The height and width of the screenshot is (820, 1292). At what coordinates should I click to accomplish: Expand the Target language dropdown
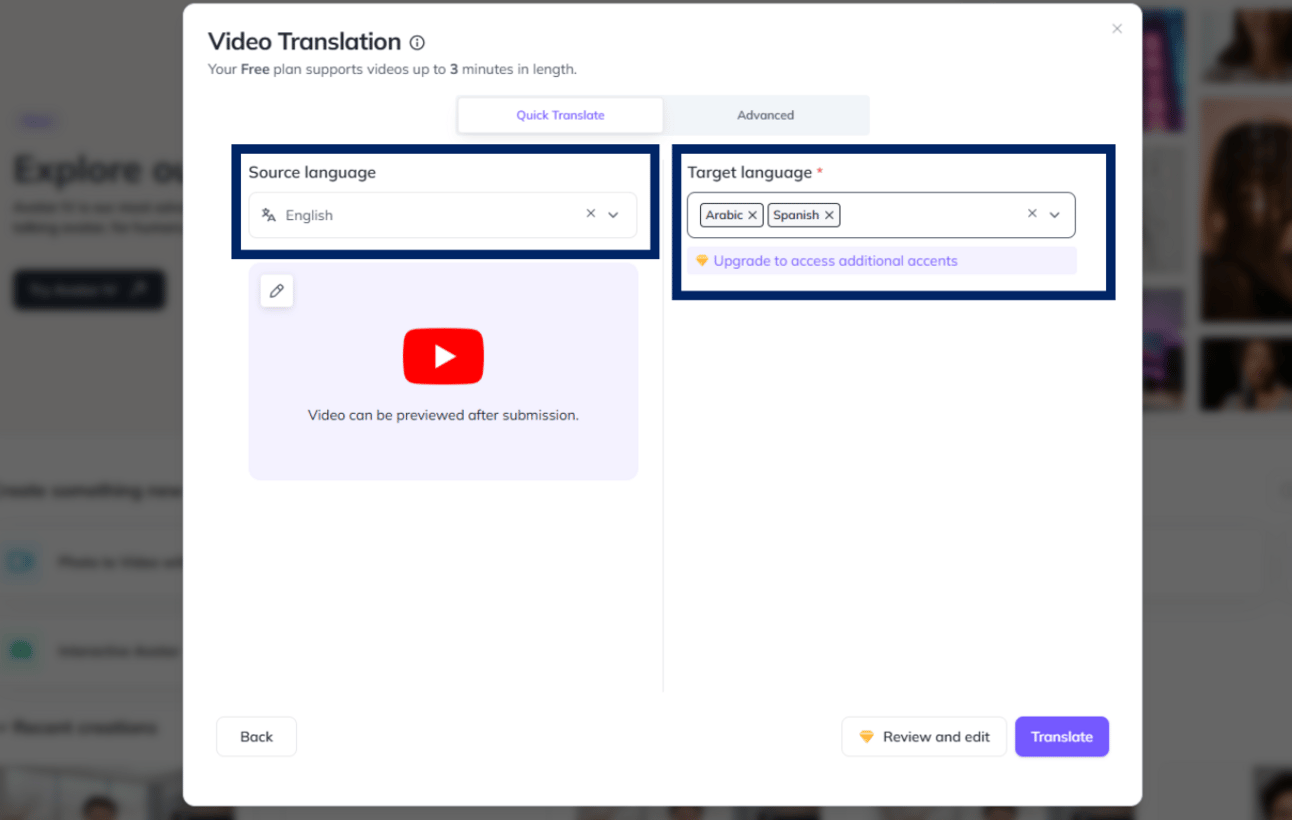tap(1054, 215)
